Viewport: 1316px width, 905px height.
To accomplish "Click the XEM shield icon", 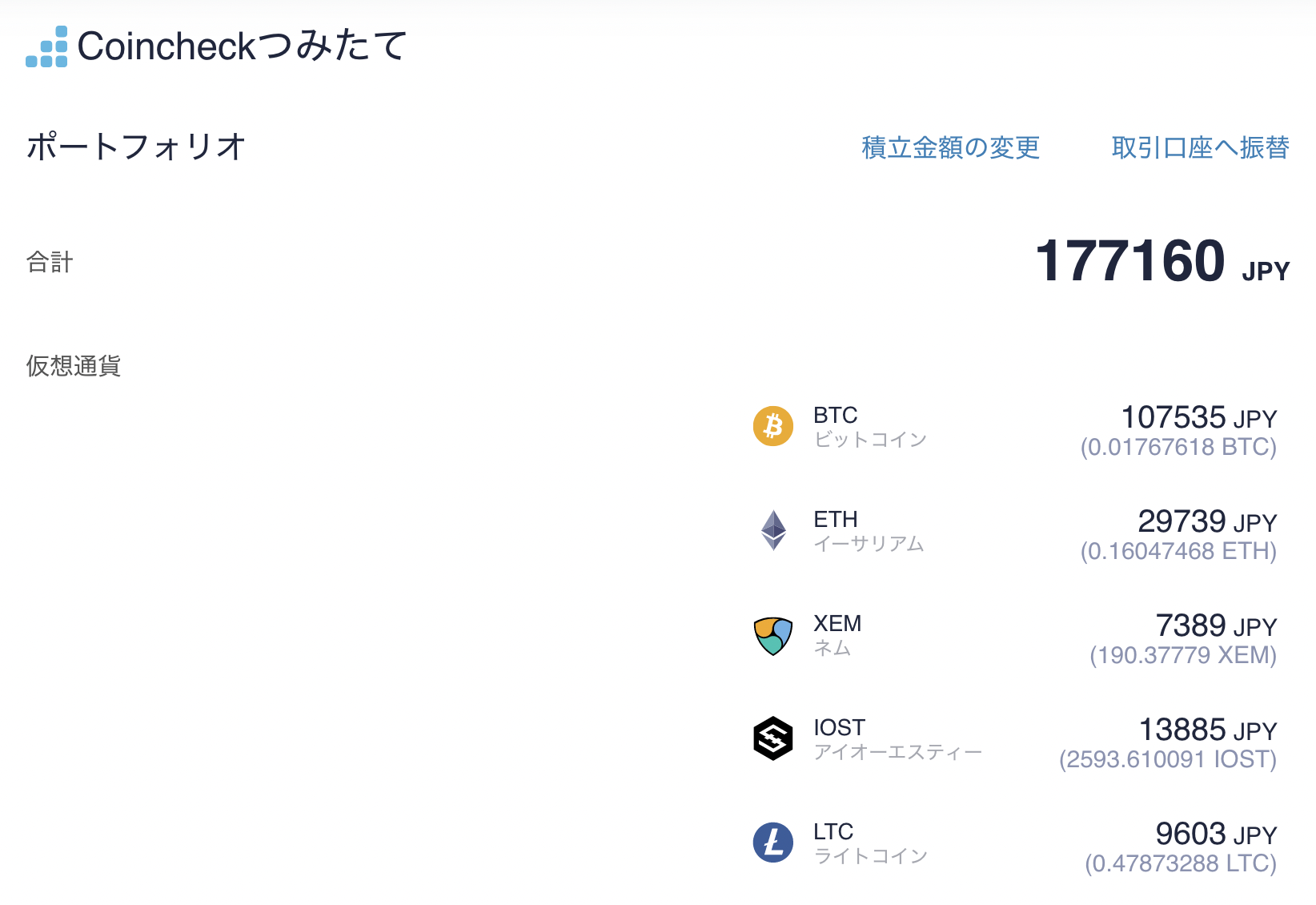I will tap(773, 636).
